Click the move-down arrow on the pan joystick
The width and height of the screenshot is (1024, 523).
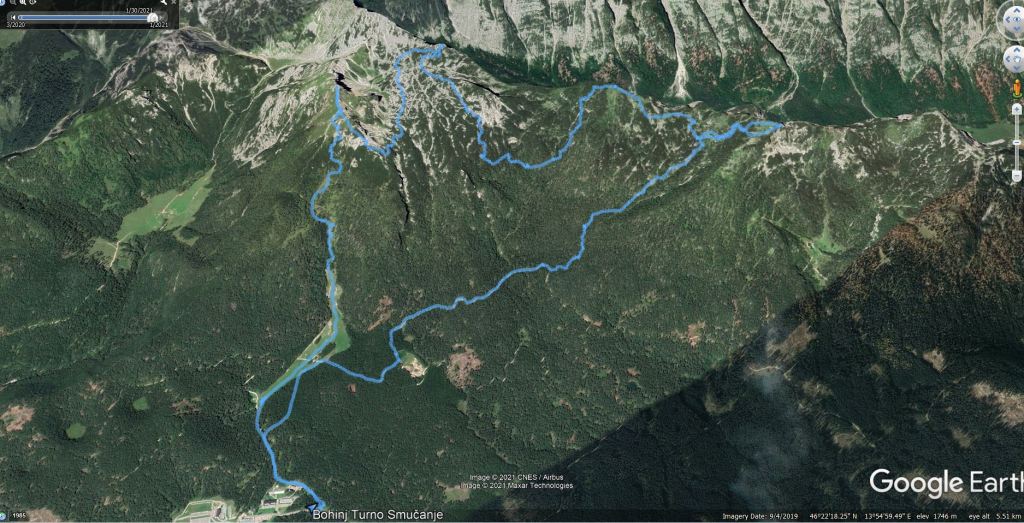click(x=1017, y=69)
